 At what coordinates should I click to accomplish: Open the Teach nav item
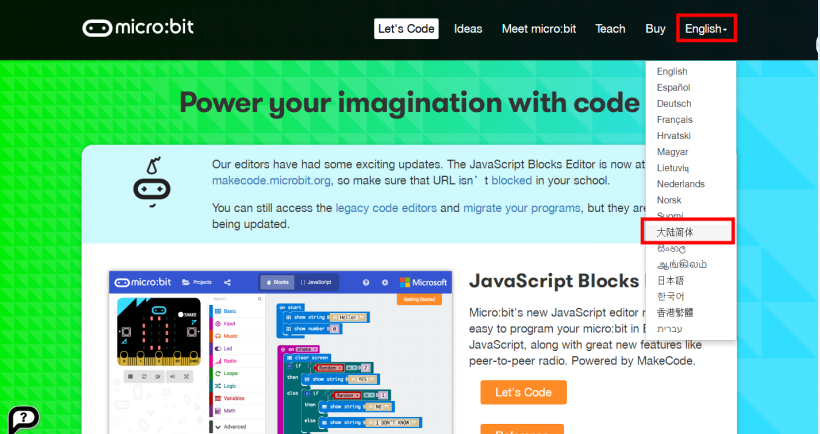point(610,29)
